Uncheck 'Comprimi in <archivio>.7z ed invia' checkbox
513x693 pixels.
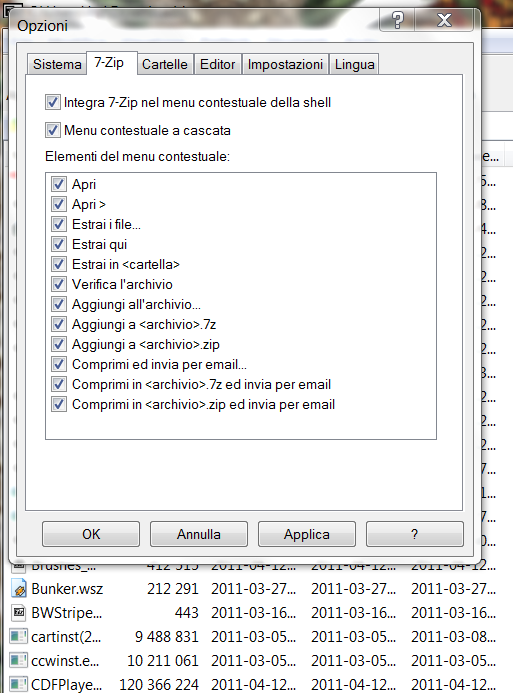(59, 384)
